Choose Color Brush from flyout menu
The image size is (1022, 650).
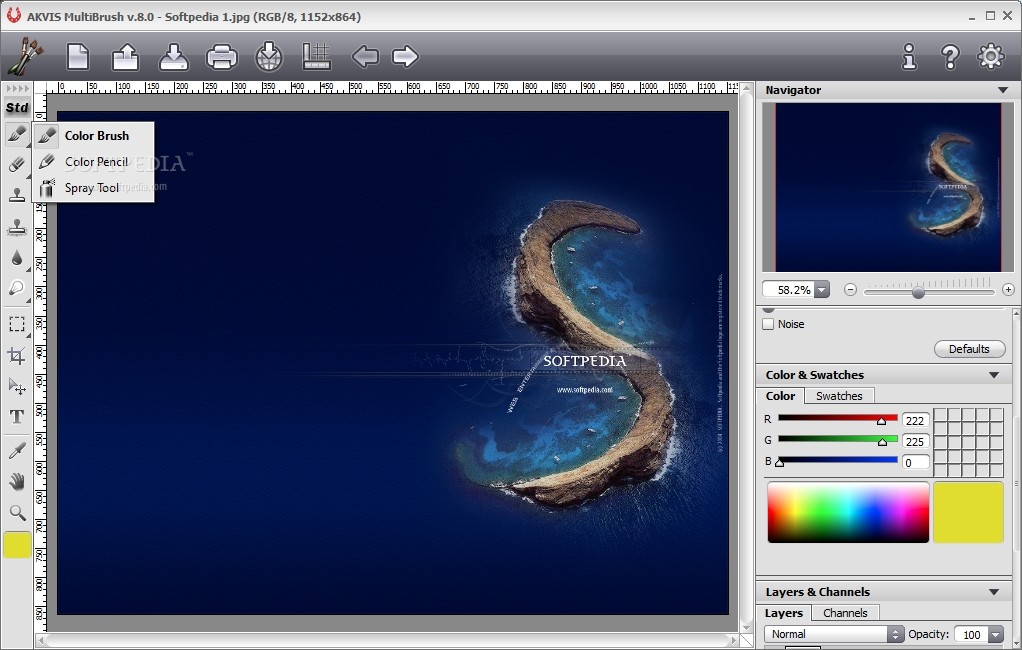point(93,136)
